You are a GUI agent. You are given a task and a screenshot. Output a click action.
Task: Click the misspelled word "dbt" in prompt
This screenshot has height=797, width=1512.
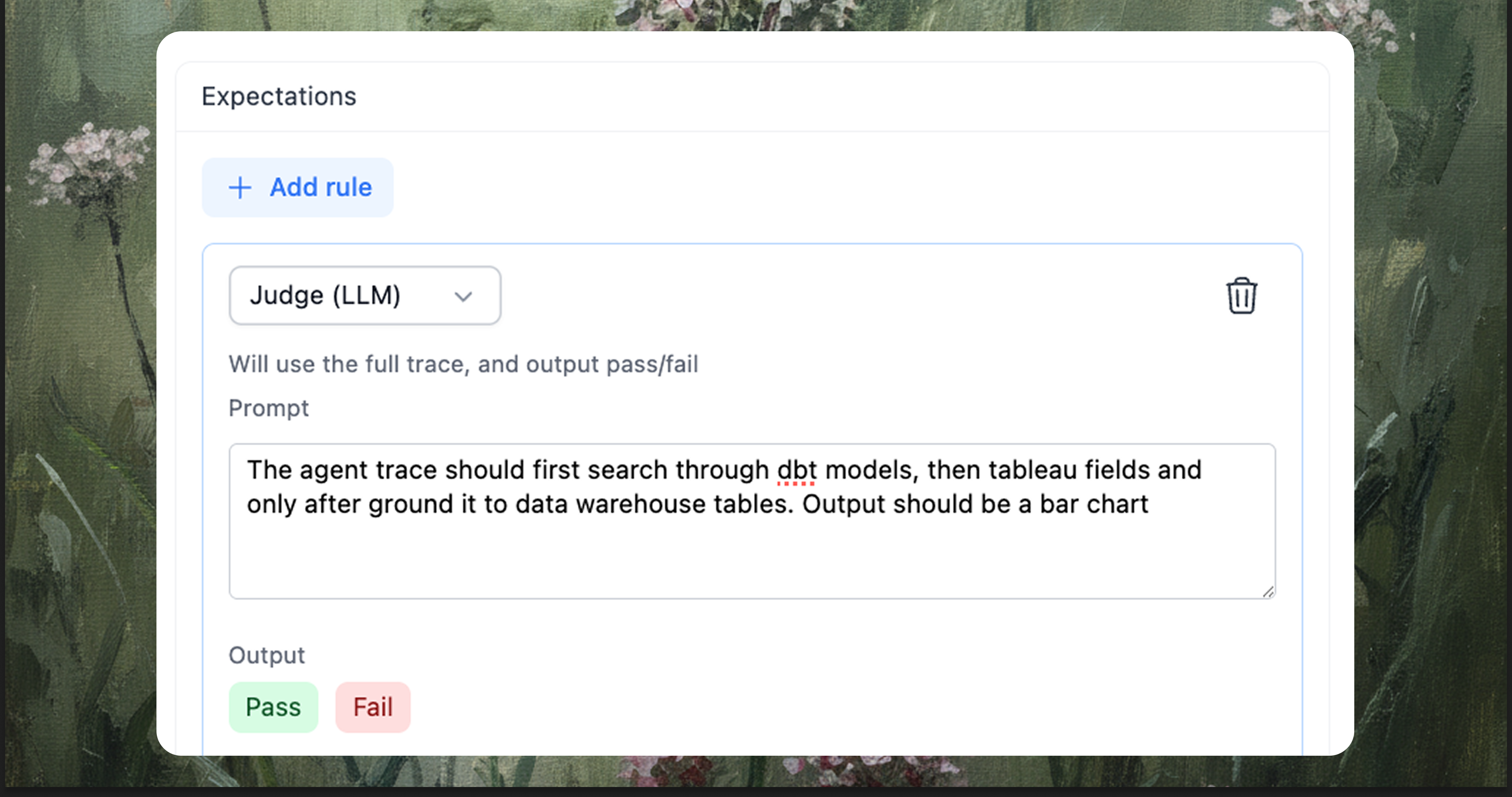pos(796,470)
